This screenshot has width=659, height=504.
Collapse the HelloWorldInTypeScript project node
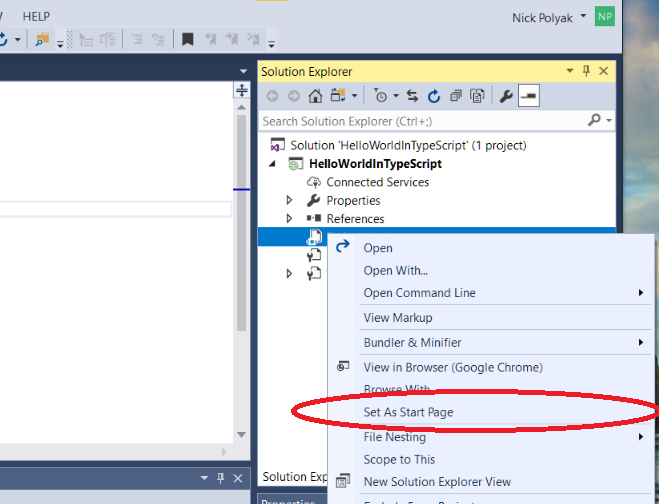[x=273, y=164]
